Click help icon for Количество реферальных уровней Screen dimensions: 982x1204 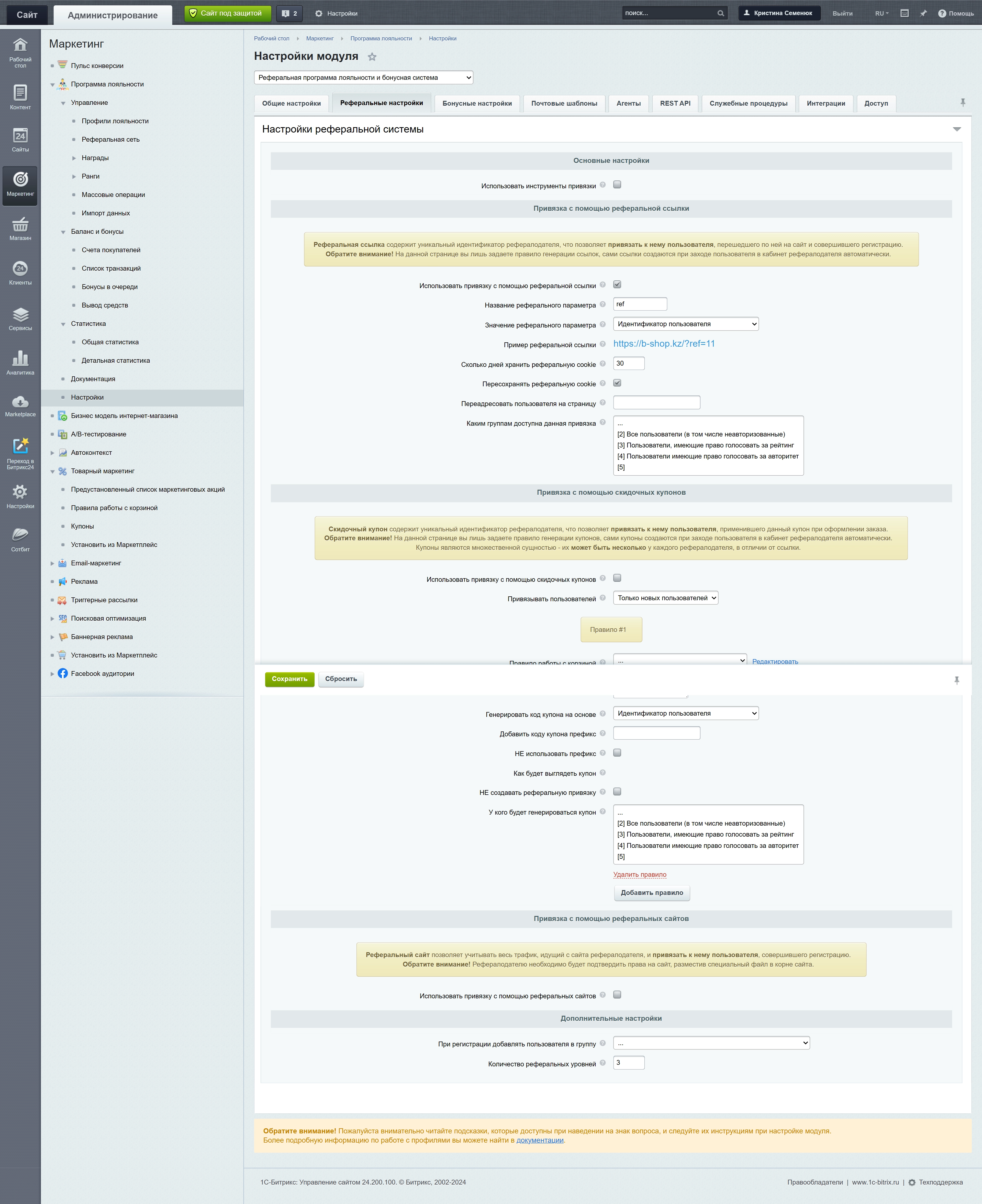(x=602, y=1063)
